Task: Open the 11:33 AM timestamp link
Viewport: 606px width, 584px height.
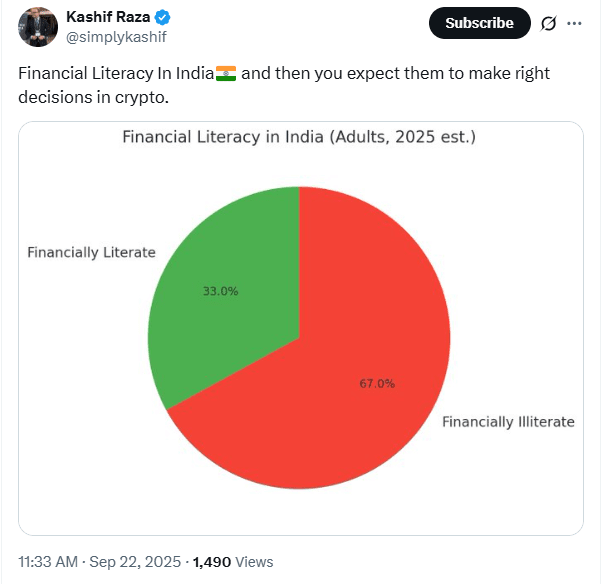Action: point(48,562)
